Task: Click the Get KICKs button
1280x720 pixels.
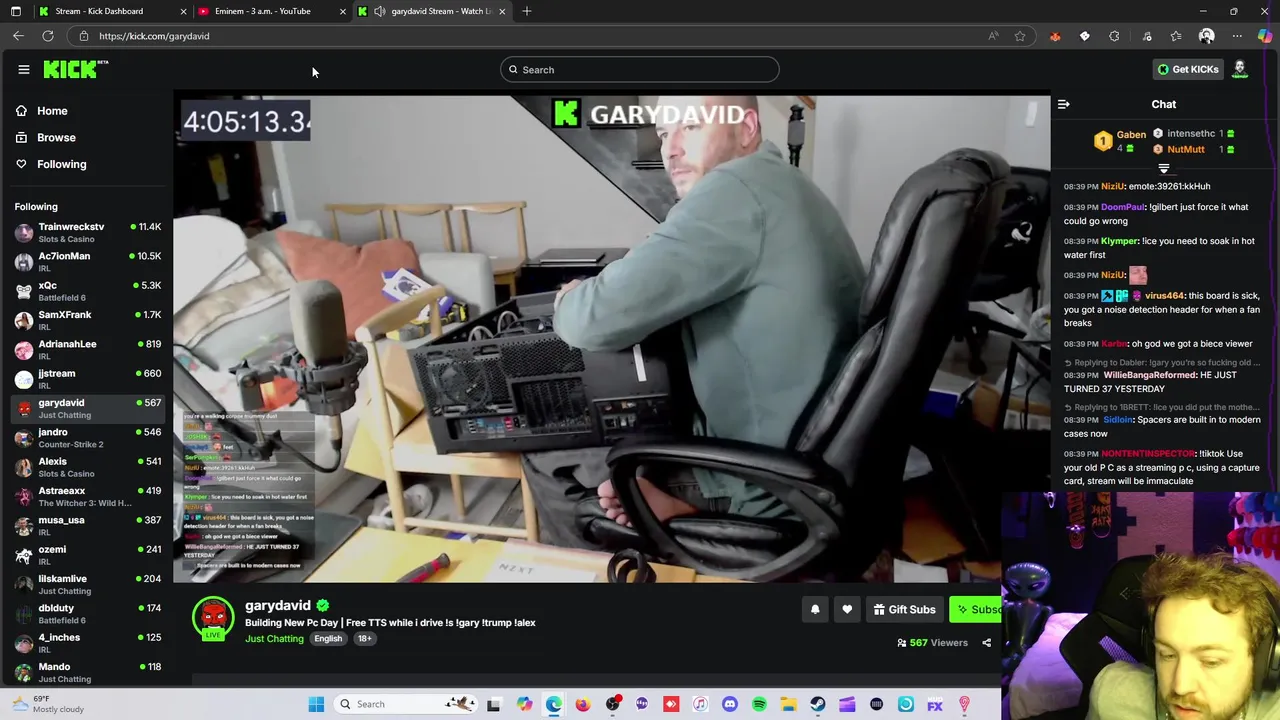Action: click(1188, 69)
